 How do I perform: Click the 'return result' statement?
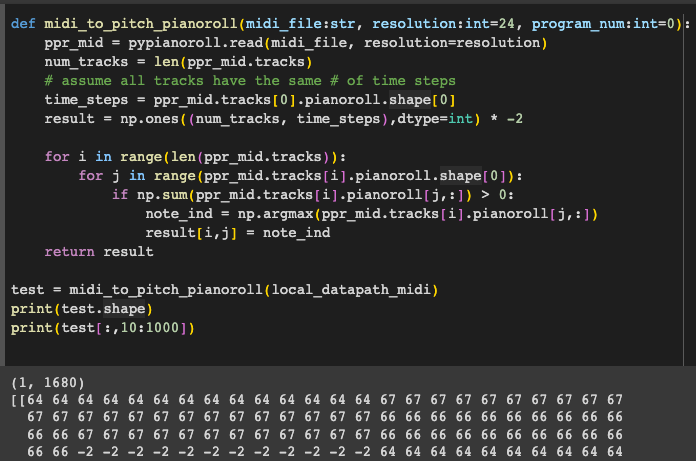tap(99, 252)
